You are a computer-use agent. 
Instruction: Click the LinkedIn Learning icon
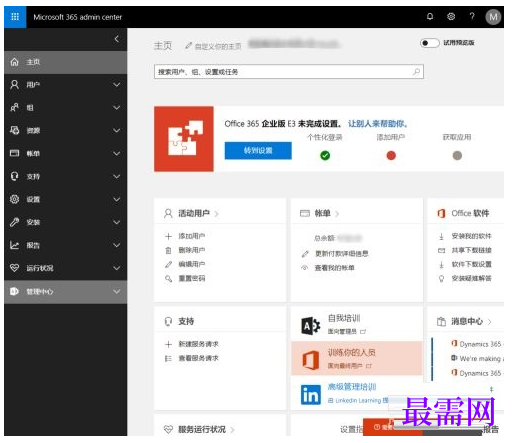pyautogui.click(x=311, y=395)
